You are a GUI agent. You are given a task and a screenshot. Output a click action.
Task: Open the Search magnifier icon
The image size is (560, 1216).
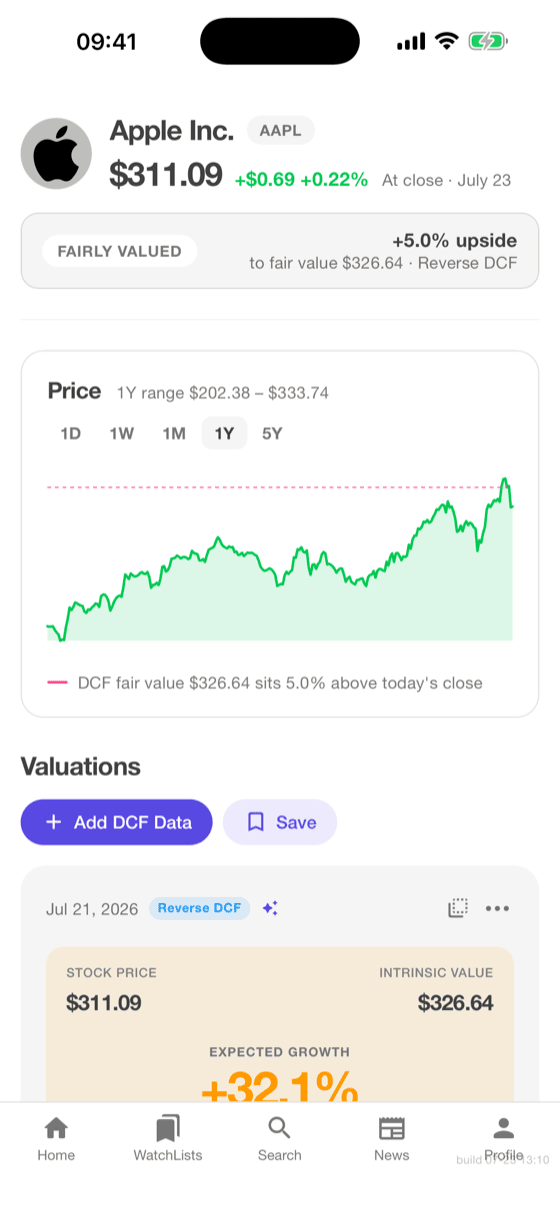tap(279, 1128)
